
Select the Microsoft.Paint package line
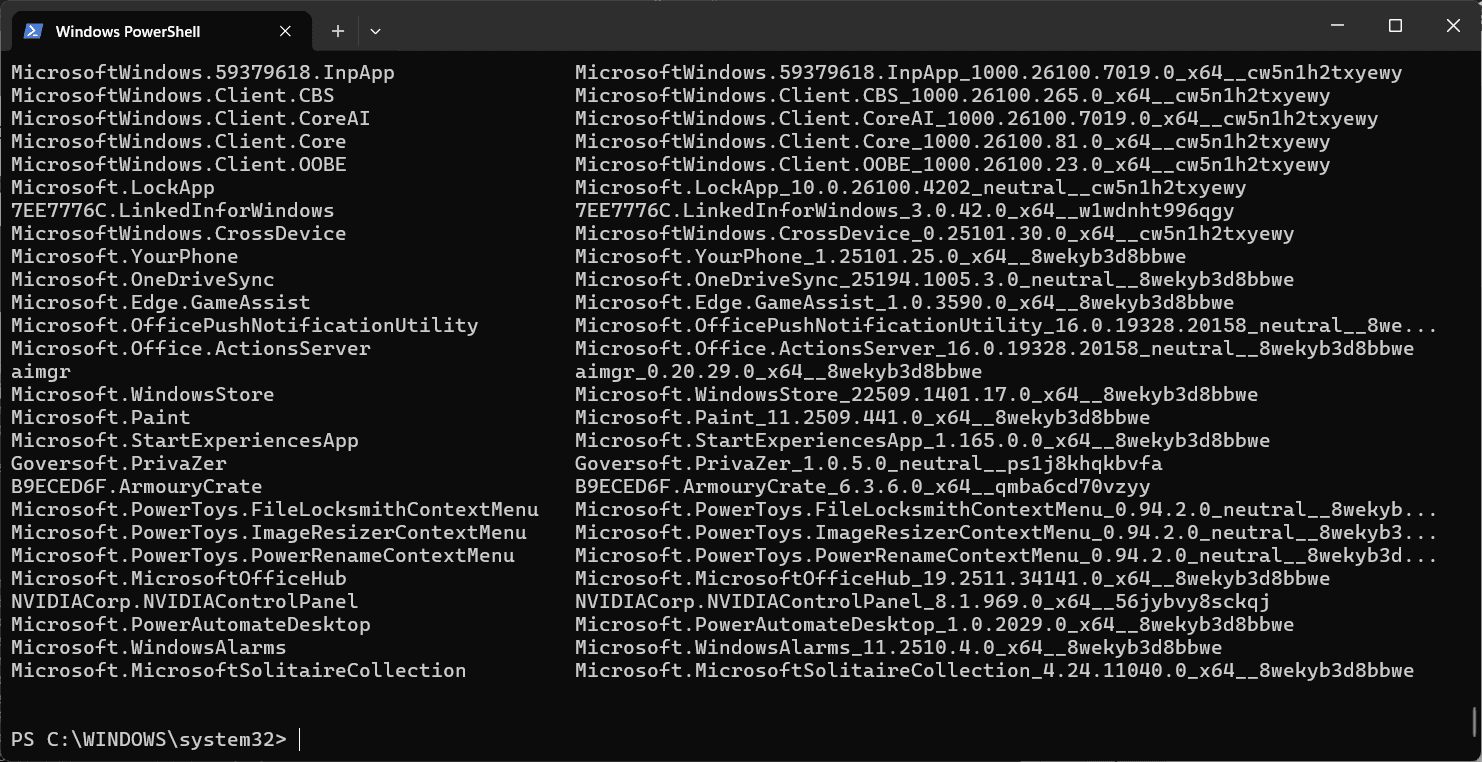[100, 417]
